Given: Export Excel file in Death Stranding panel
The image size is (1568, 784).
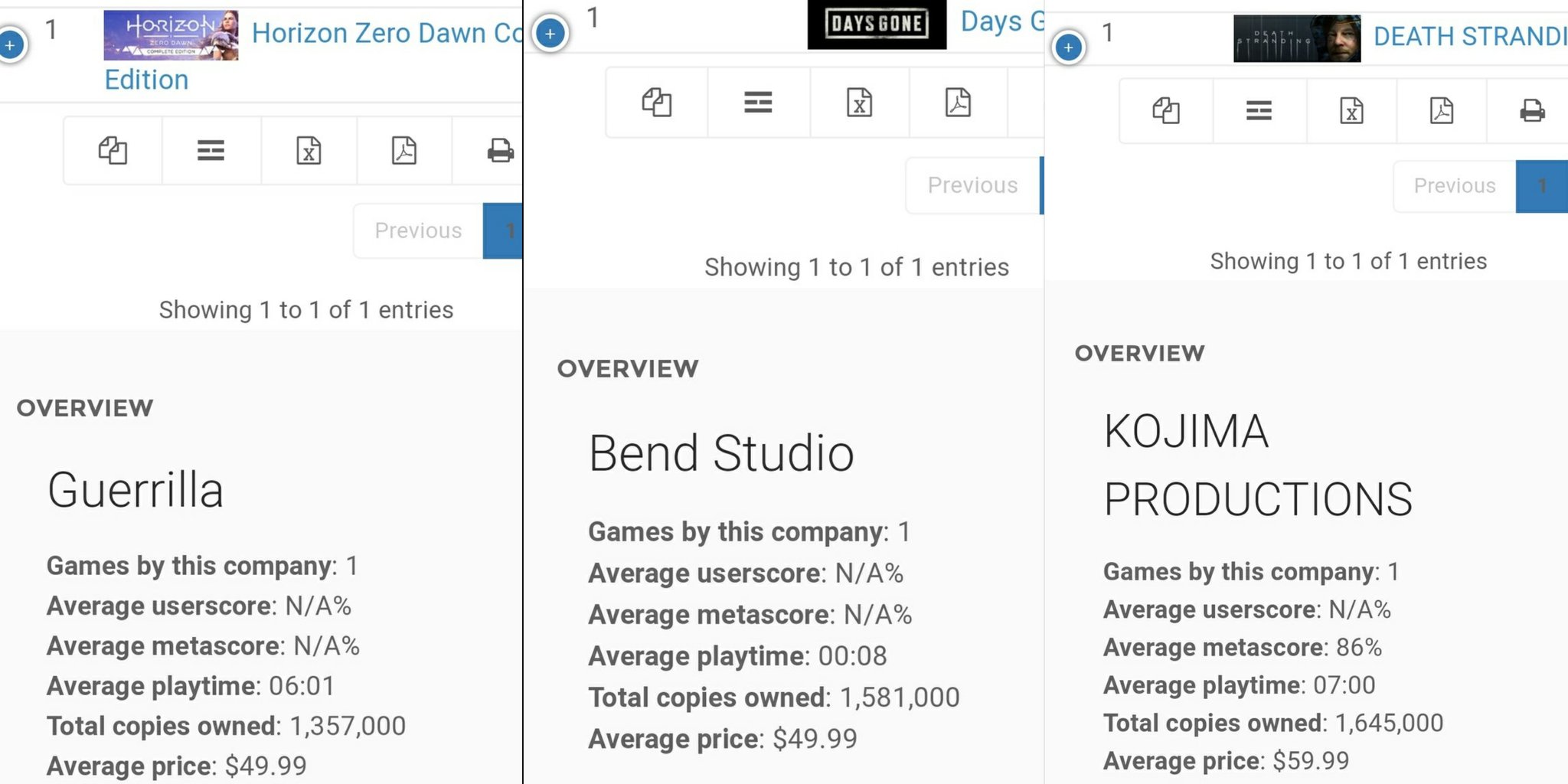Looking at the screenshot, I should 1352,110.
